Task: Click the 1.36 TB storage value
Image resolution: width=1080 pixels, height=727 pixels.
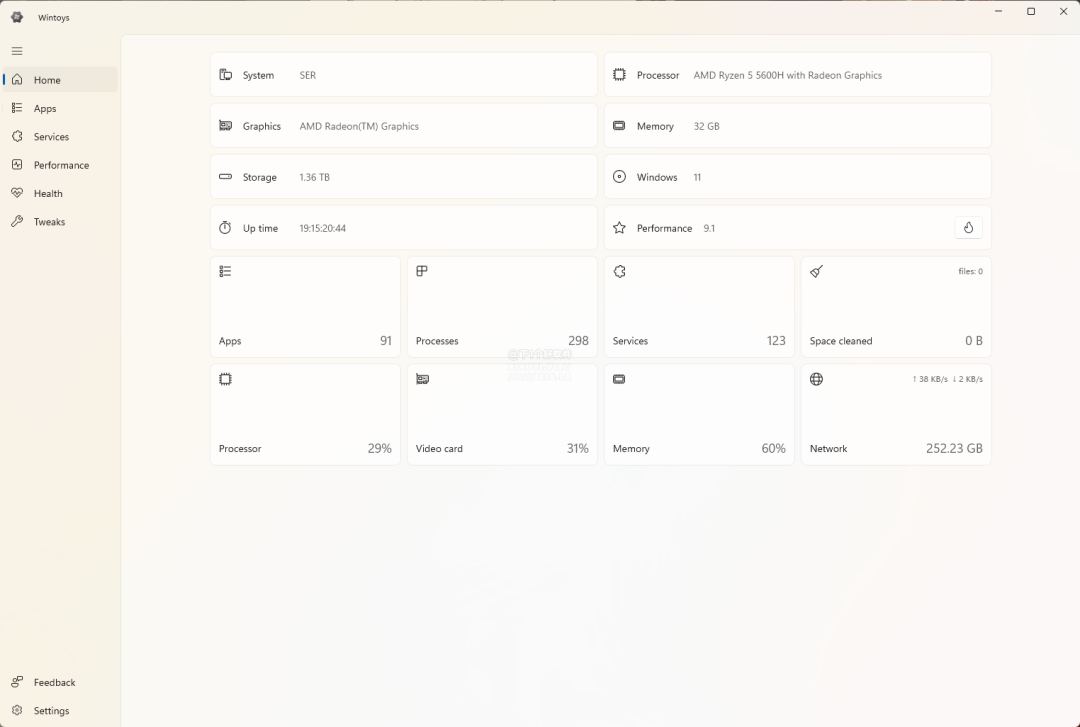Action: [314, 177]
